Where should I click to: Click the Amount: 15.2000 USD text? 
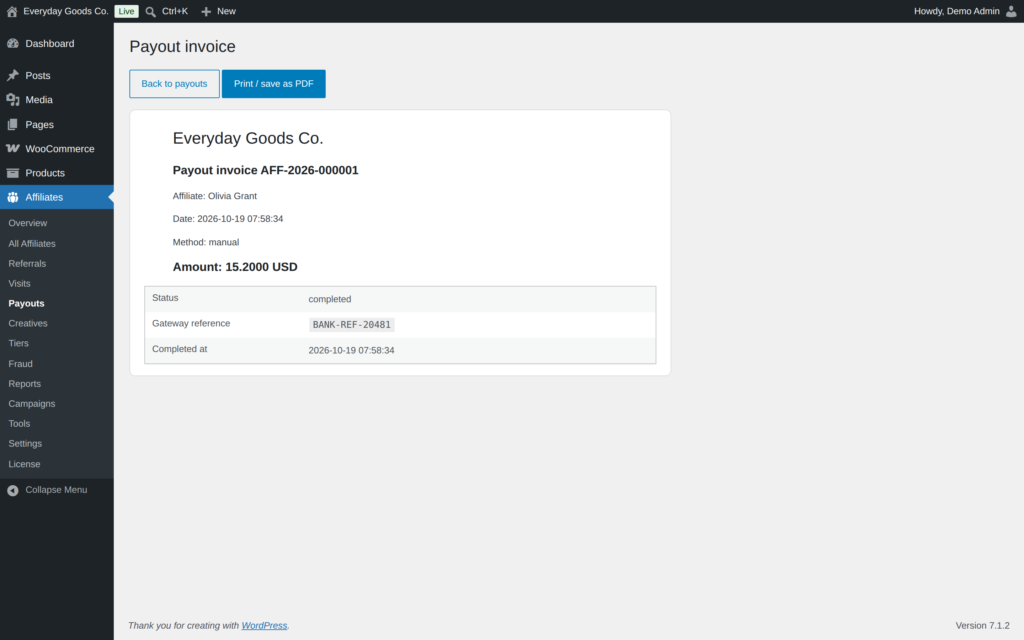tap(235, 266)
